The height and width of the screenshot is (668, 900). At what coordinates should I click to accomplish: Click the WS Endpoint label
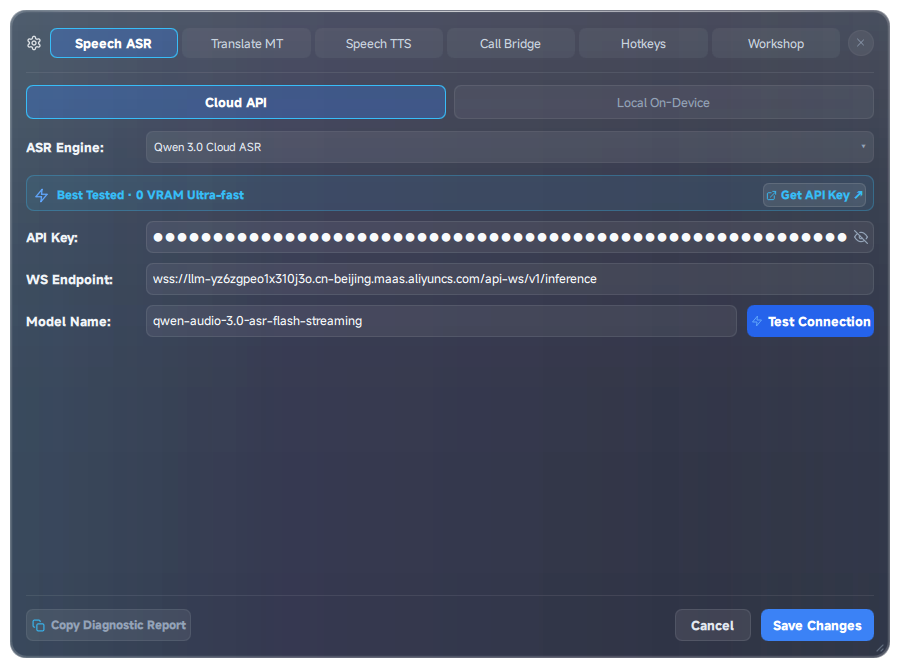coord(69,279)
